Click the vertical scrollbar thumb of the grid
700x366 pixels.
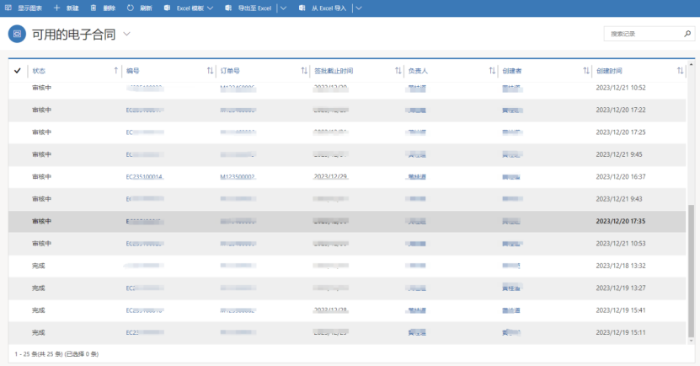point(691,270)
